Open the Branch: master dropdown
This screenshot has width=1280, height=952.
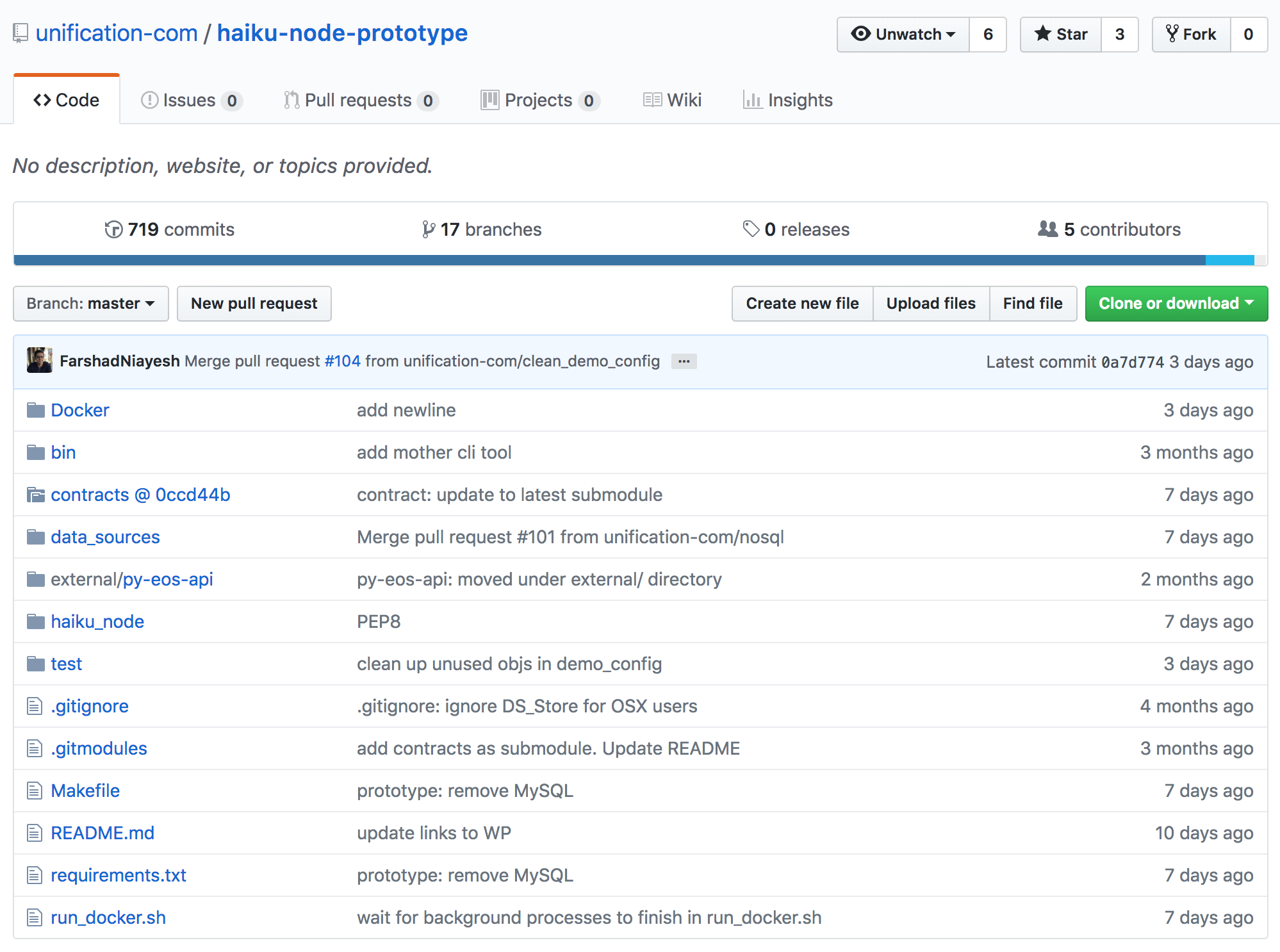91,304
